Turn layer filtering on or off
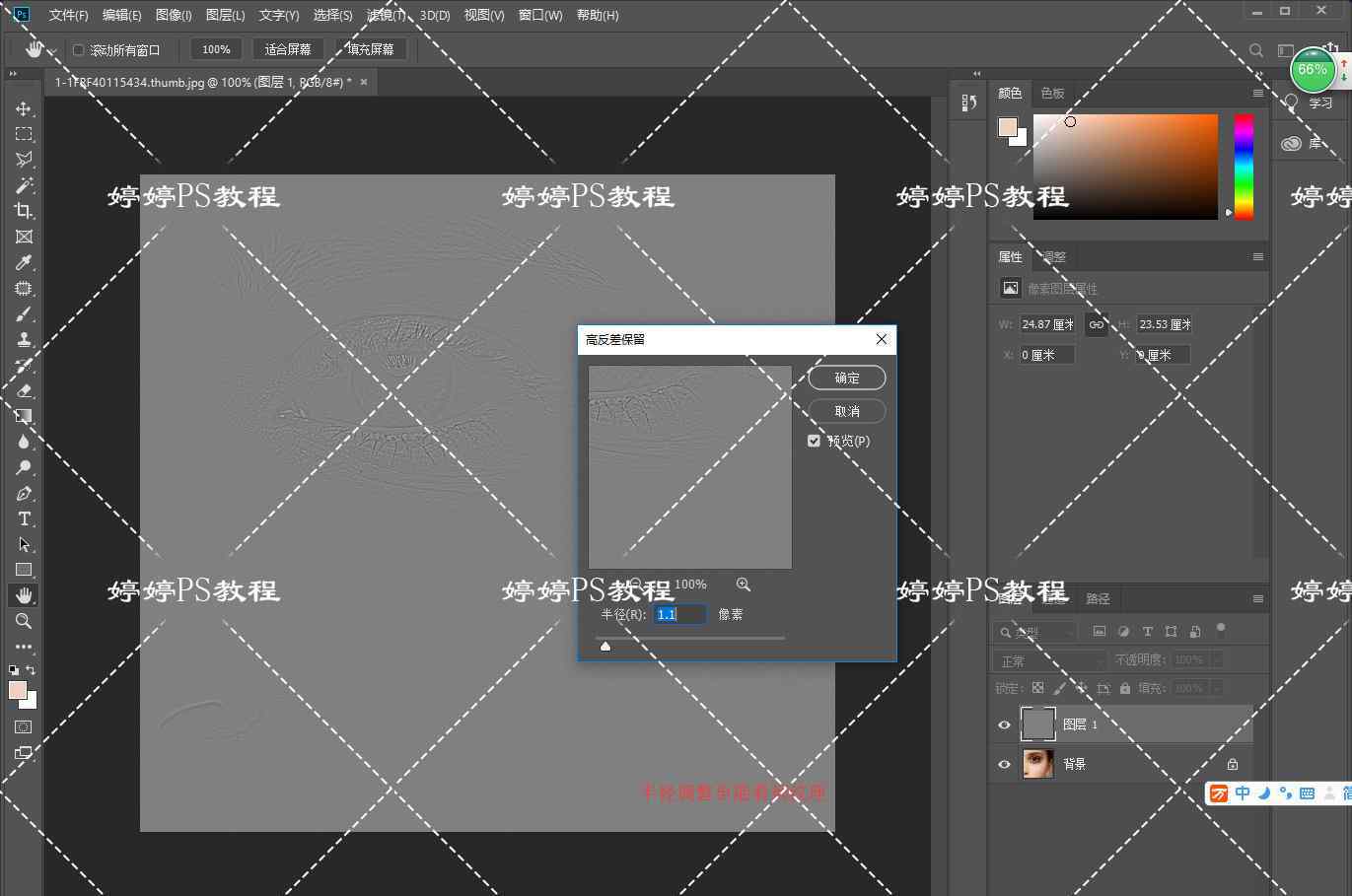The width and height of the screenshot is (1352, 896). tap(1221, 629)
